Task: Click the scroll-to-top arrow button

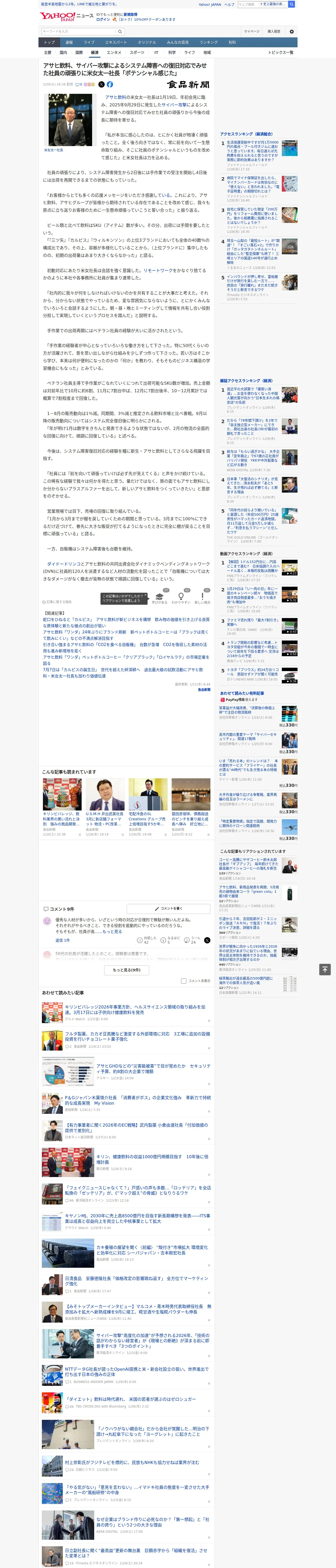Action: pos(325,970)
